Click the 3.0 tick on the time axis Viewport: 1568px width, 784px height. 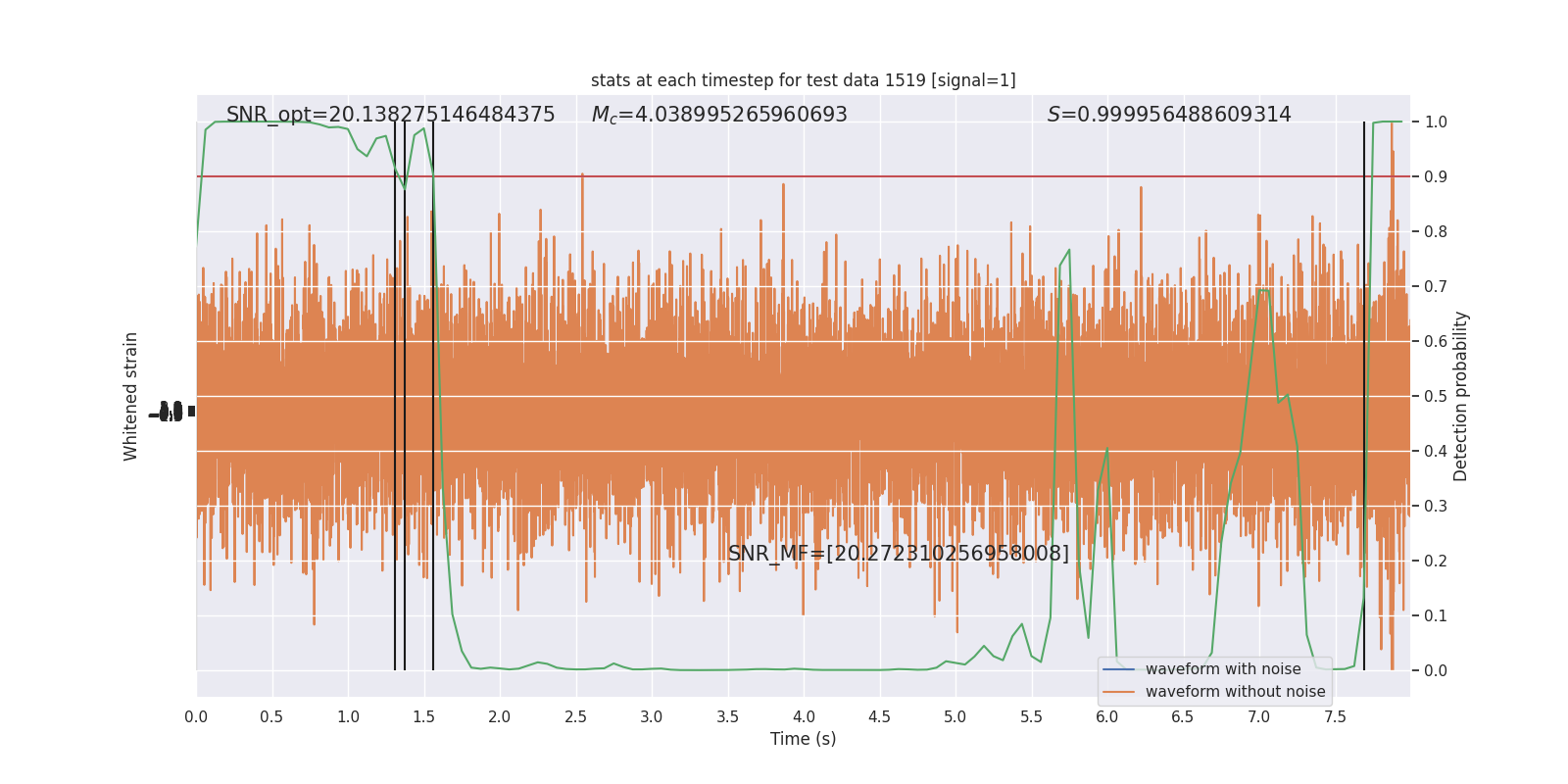(652, 717)
